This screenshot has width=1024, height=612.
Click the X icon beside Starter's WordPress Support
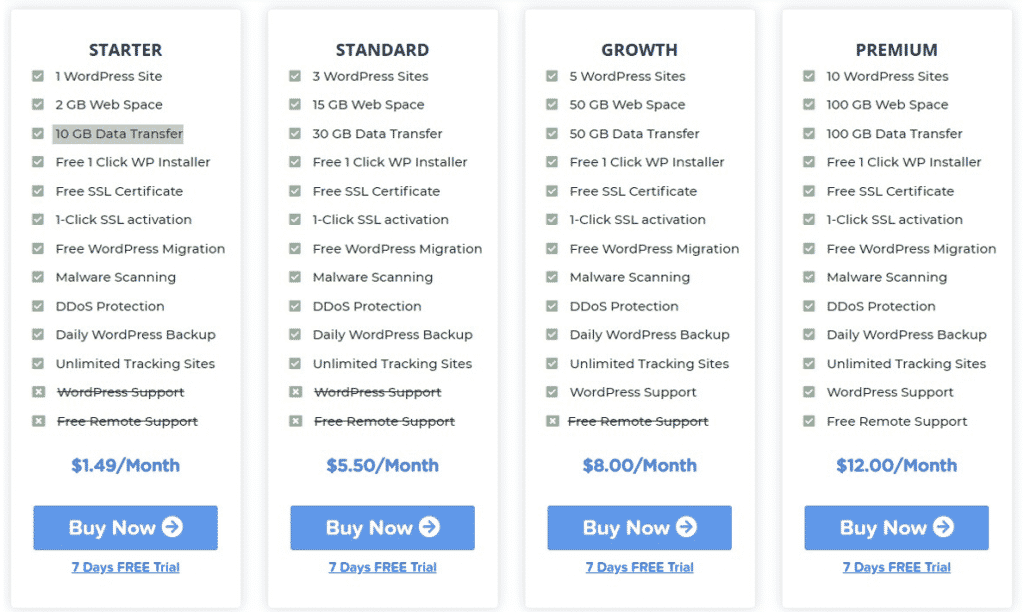click(38, 392)
